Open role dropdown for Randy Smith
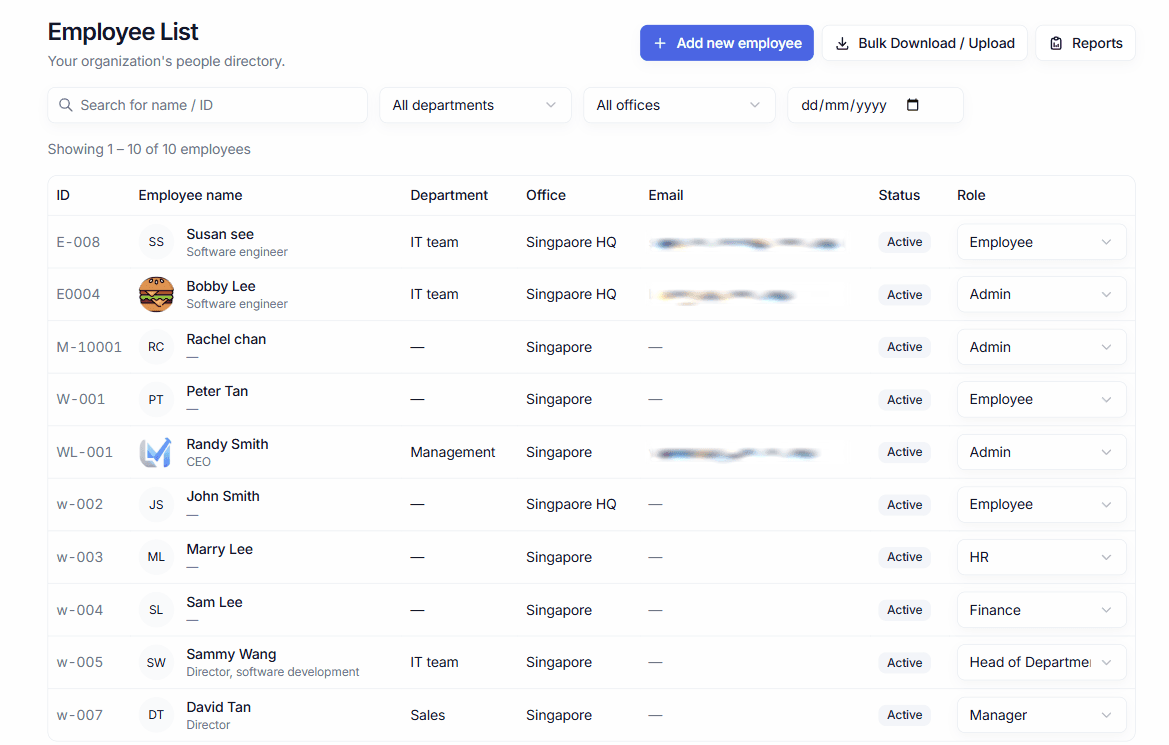 [x=1041, y=452]
